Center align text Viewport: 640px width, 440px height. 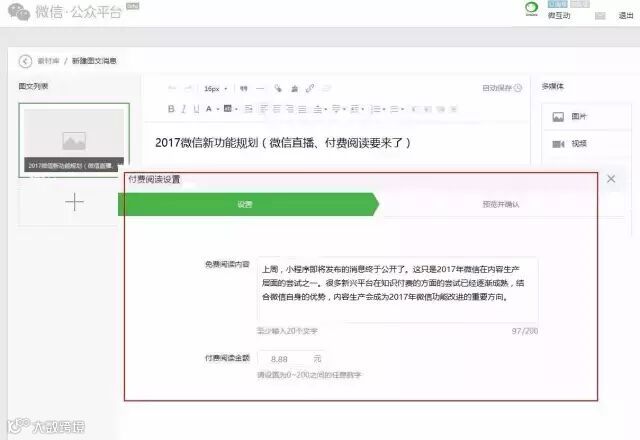tap(277, 109)
